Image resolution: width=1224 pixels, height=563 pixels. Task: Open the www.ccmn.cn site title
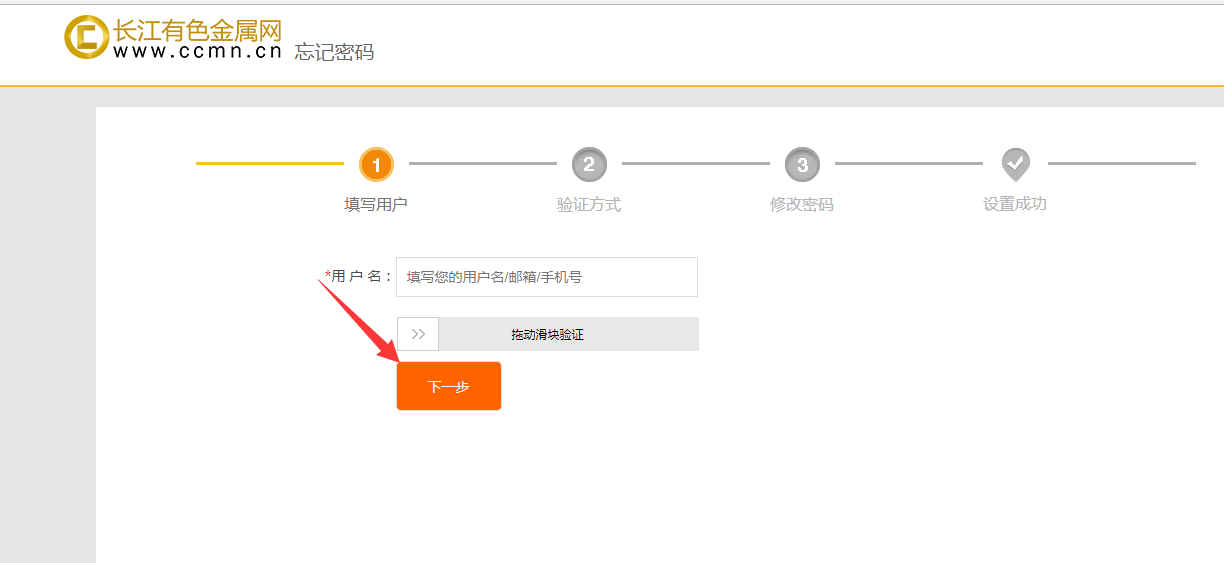198,51
